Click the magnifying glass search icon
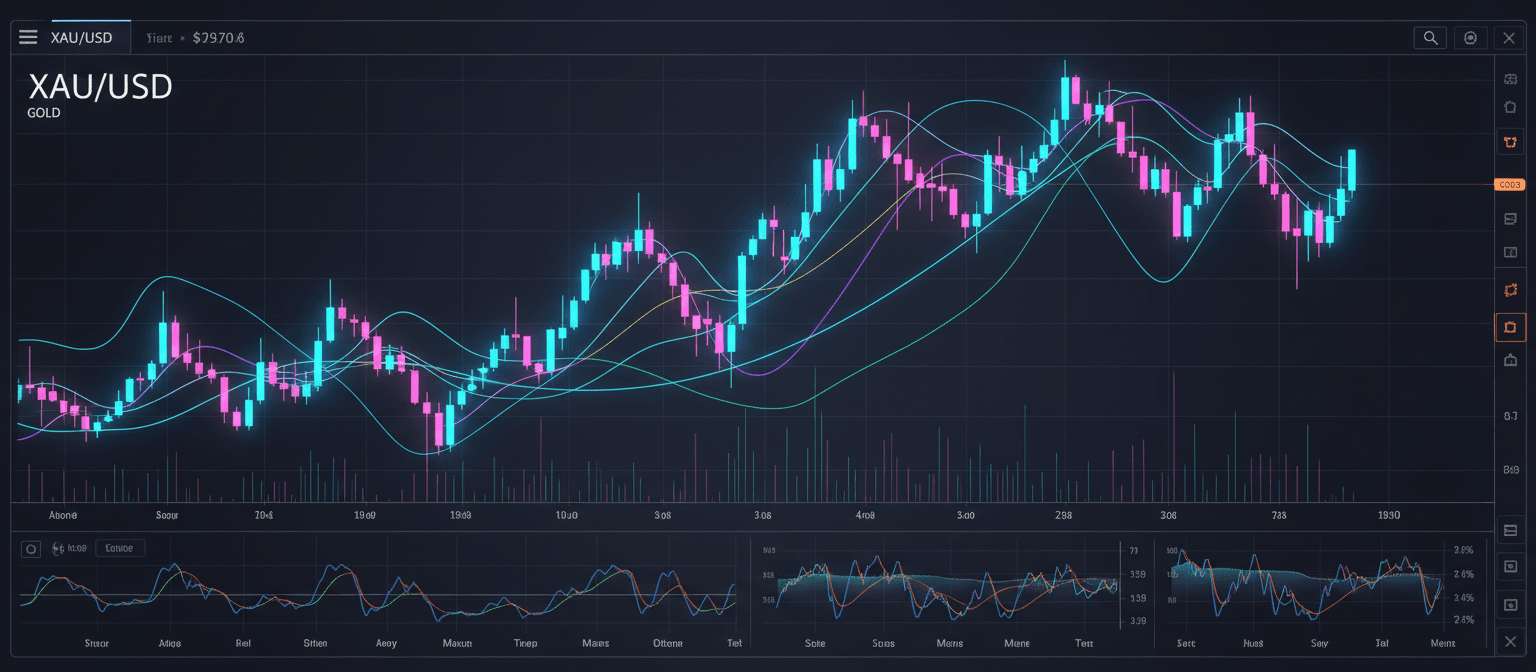Screen dimensions: 1536x672 pos(1431,38)
